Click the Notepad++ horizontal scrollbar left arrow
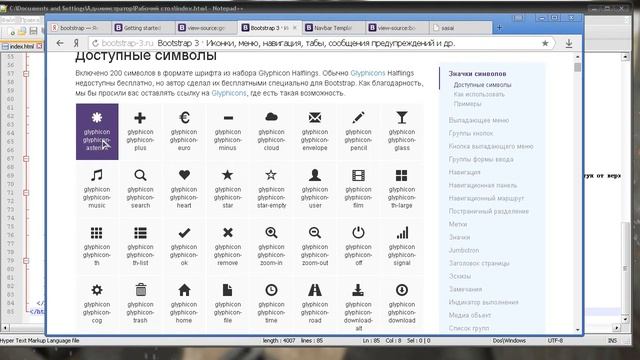This screenshot has width=640, height=360. [5, 327]
